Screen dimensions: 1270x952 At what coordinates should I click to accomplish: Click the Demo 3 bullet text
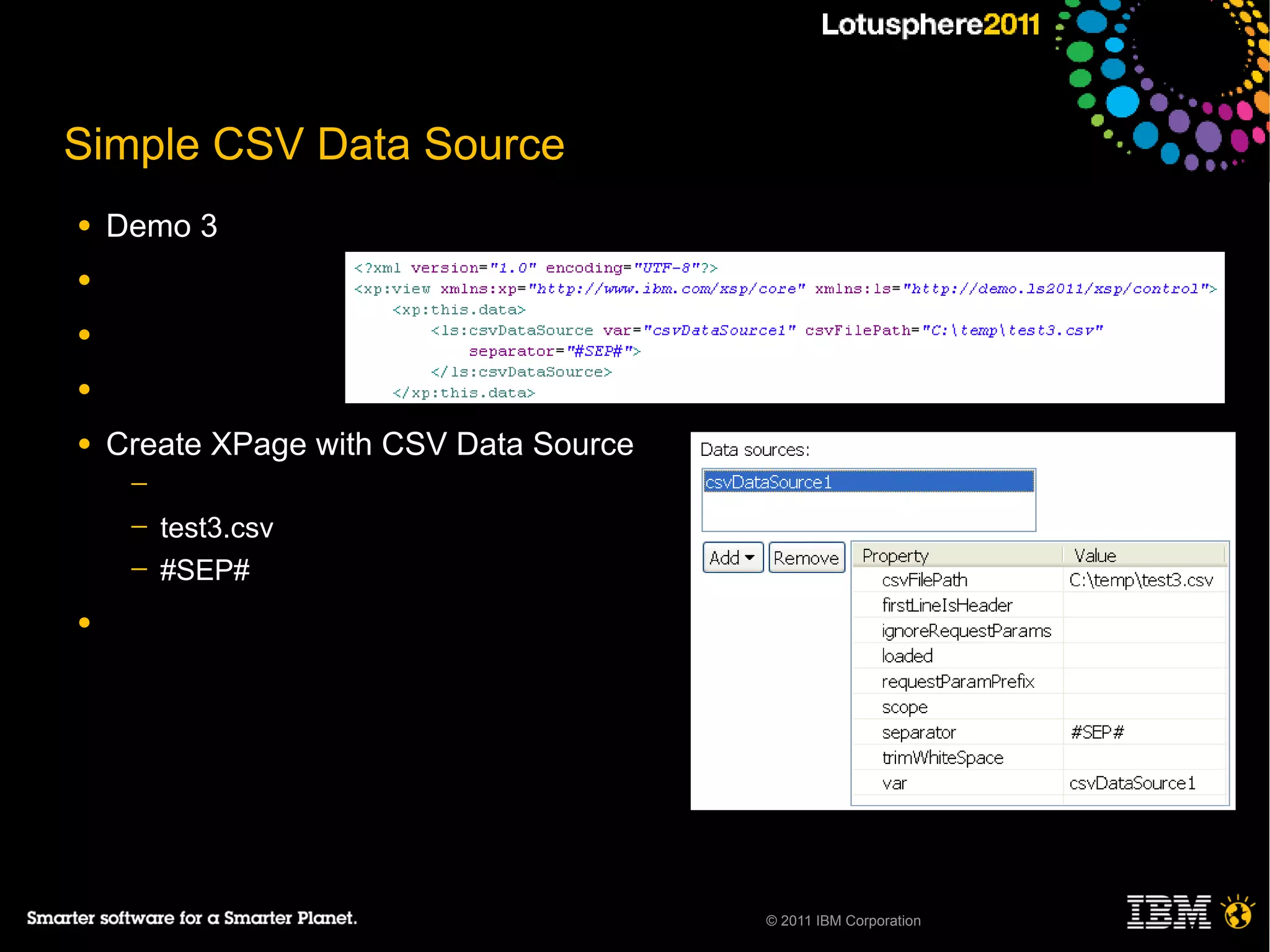pyautogui.click(x=162, y=226)
